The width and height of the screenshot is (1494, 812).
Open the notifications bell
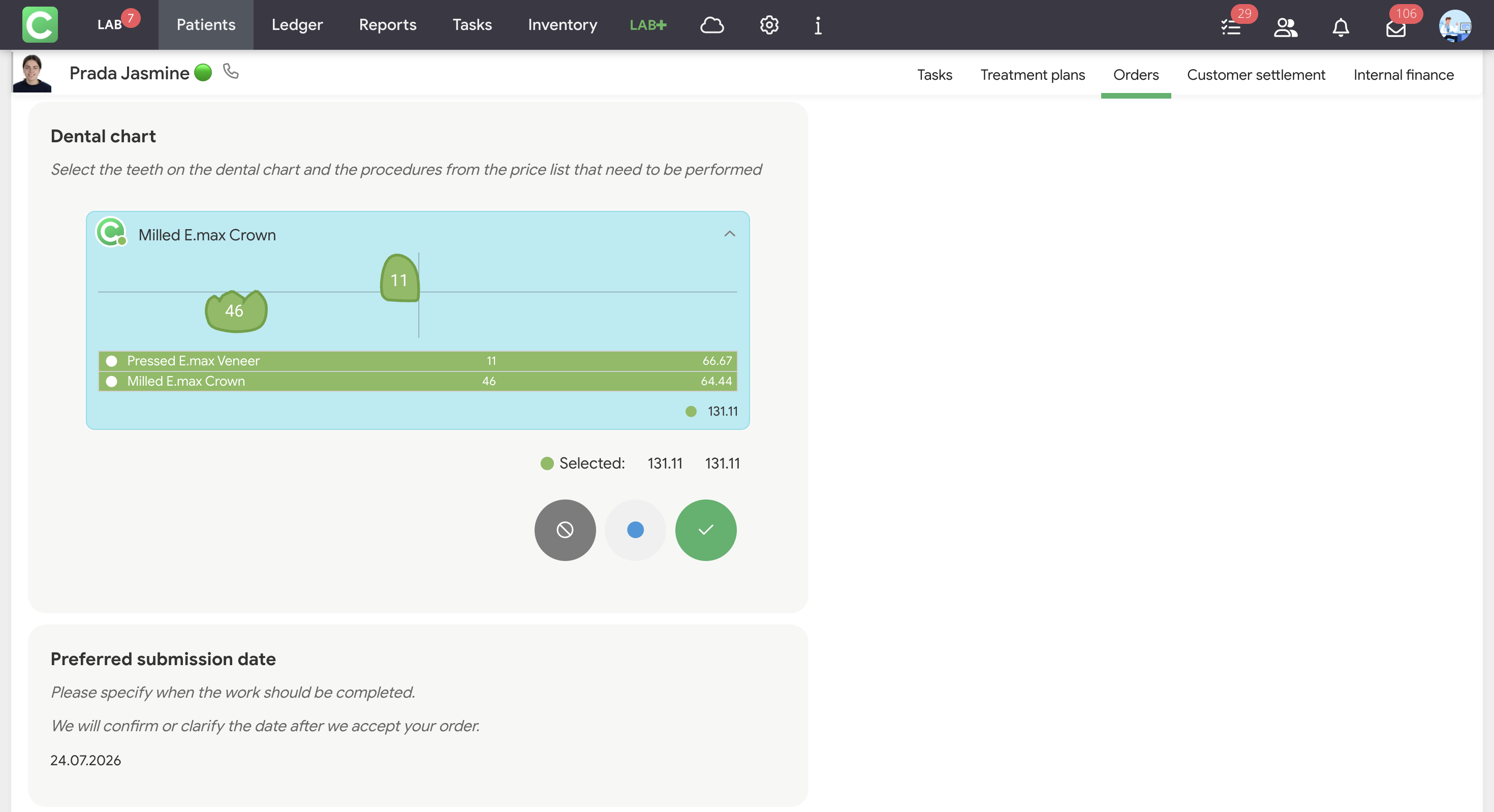[1341, 27]
